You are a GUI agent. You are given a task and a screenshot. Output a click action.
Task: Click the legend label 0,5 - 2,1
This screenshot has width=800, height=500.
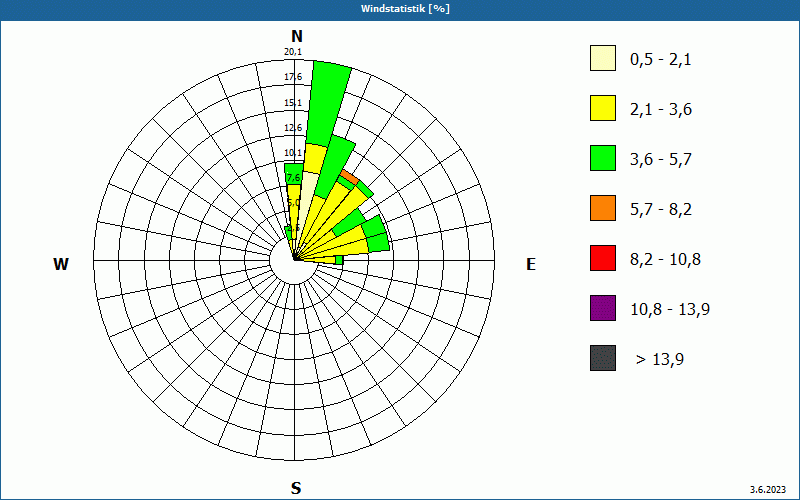[661, 60]
